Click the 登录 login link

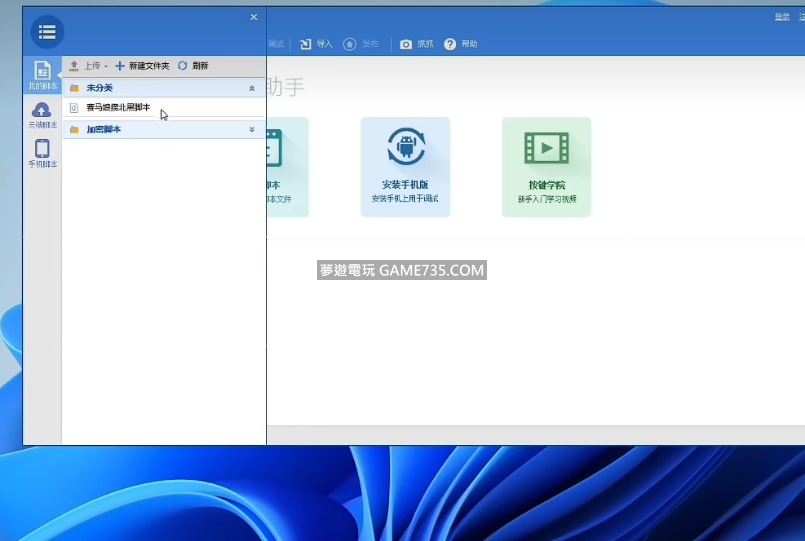pos(782,17)
